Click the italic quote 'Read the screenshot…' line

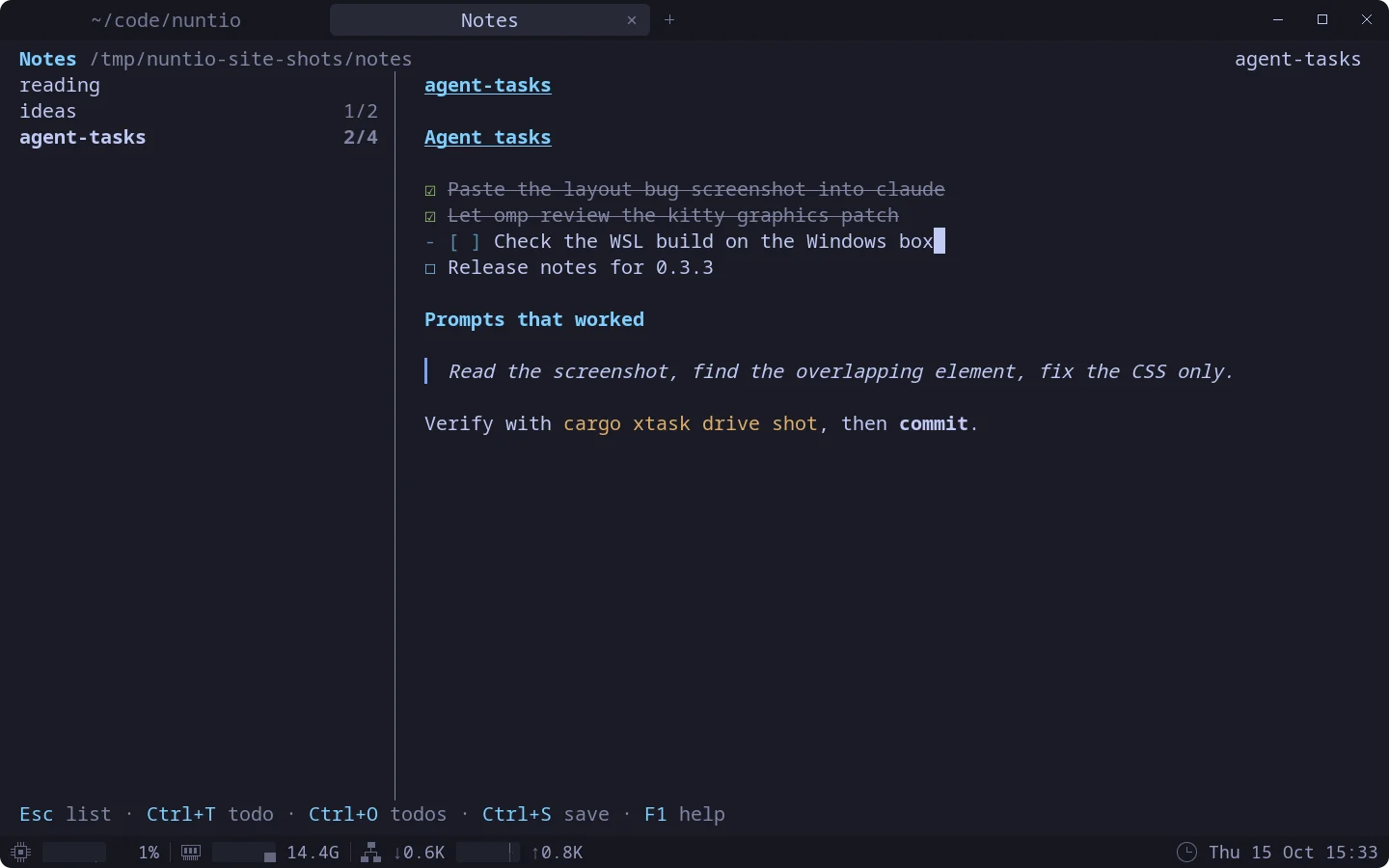coord(841,372)
